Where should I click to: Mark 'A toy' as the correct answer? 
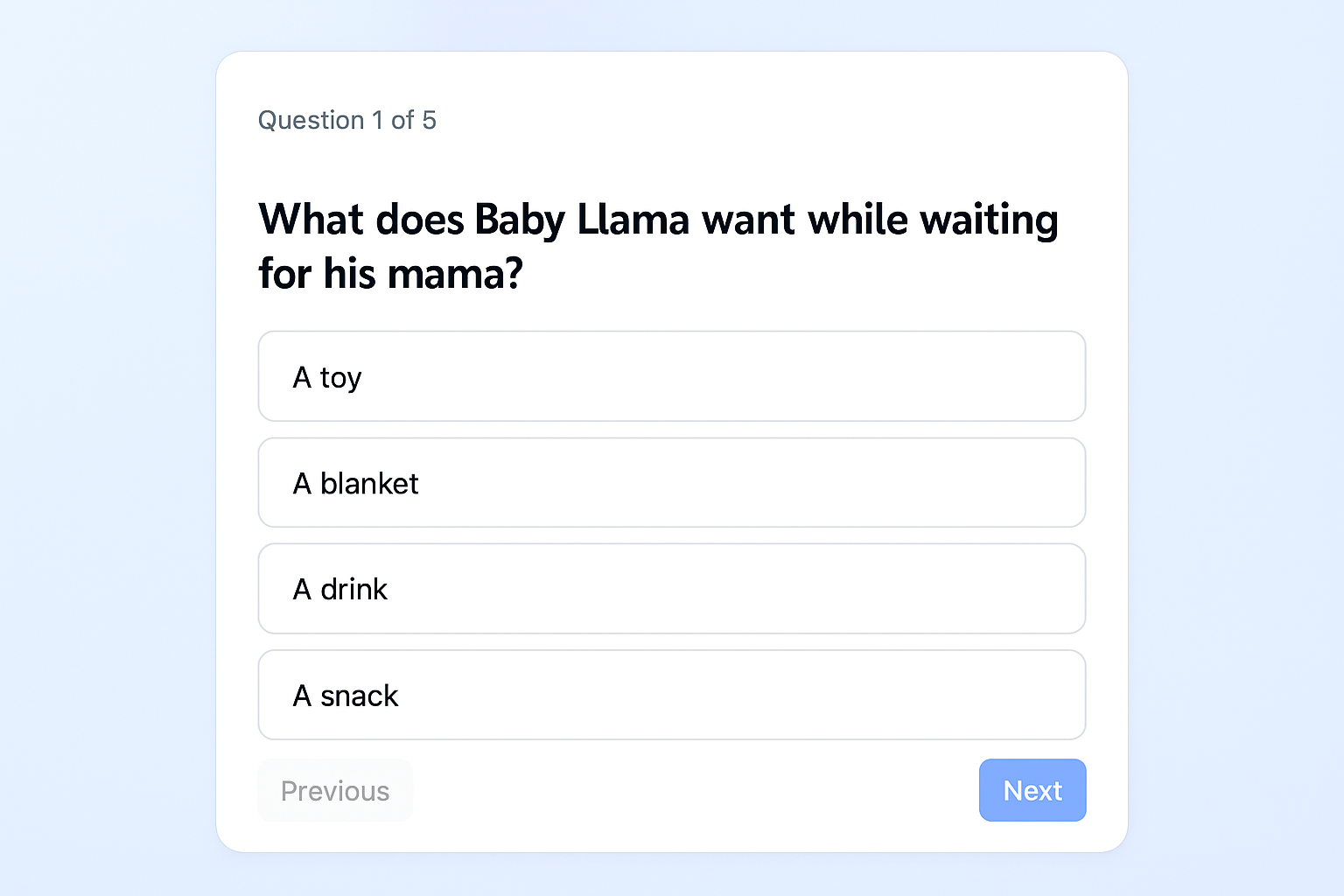coord(672,376)
